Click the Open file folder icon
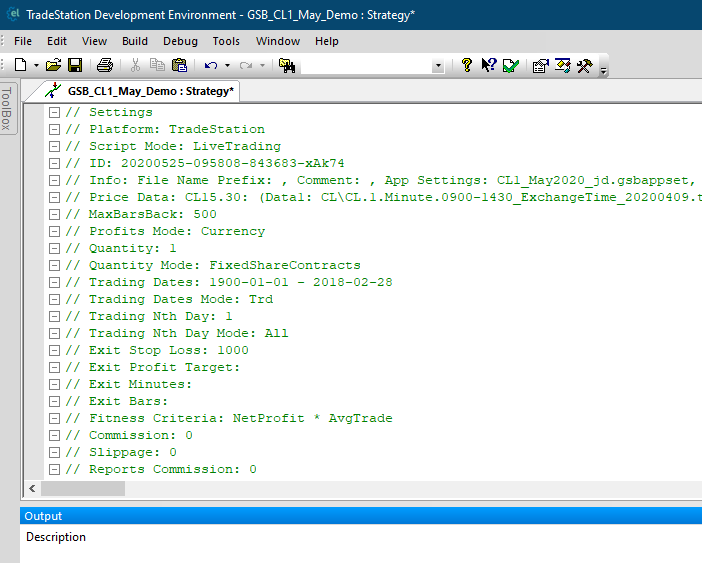This screenshot has height=563, width=702. click(x=54, y=65)
